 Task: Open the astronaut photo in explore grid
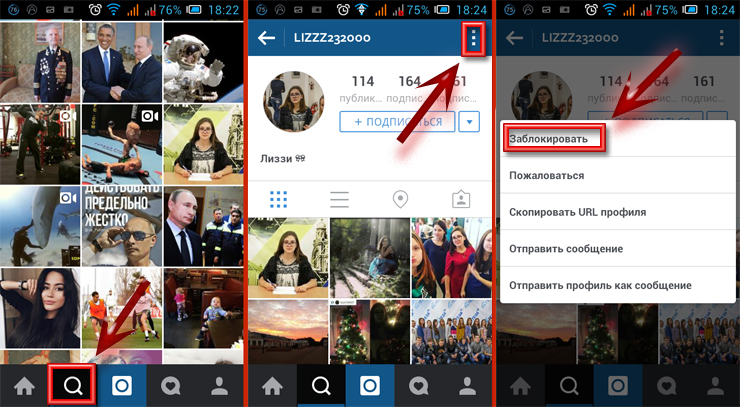point(203,62)
